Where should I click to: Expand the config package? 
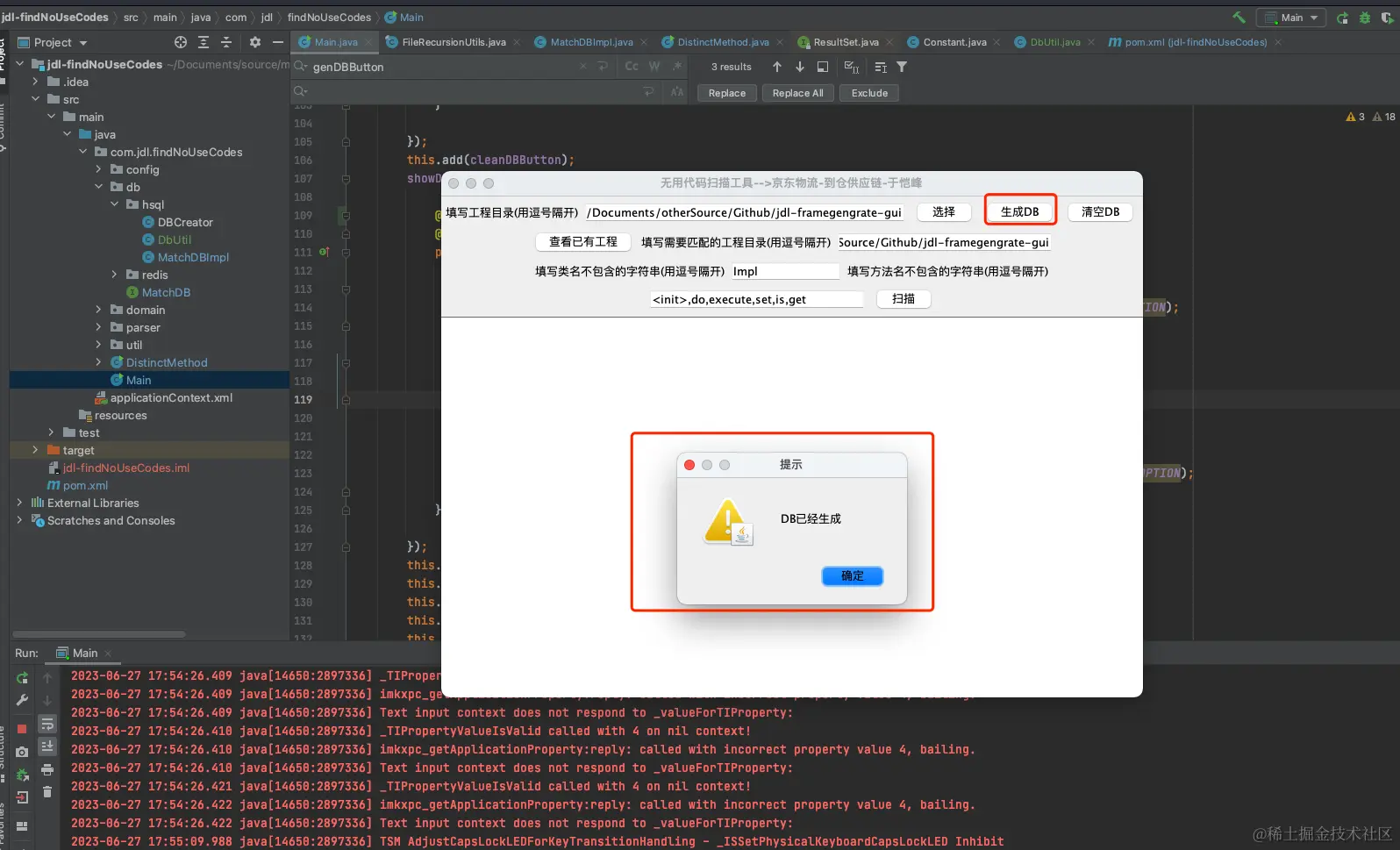coord(98,169)
